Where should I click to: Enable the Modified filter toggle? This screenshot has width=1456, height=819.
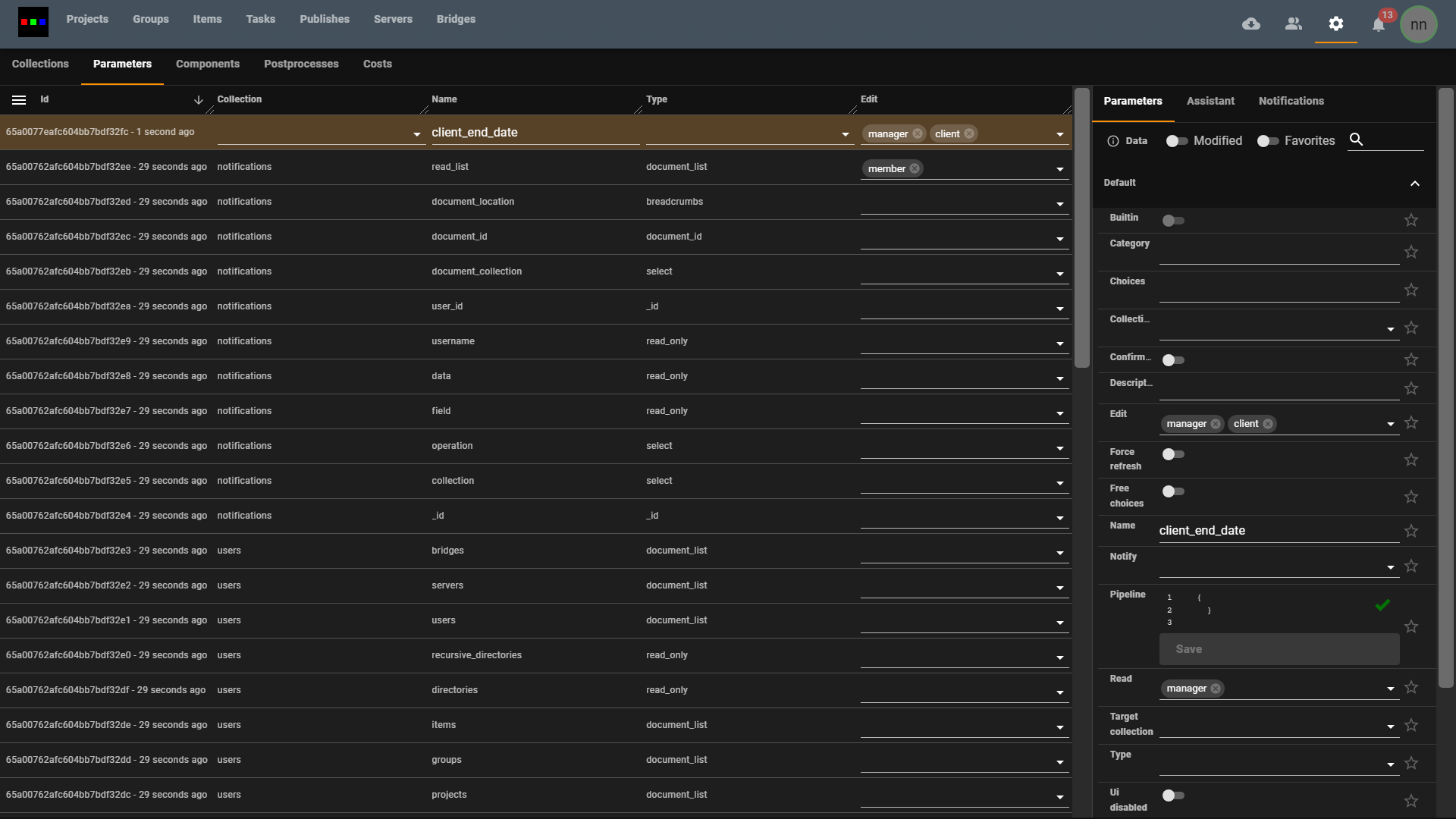pyautogui.click(x=1175, y=141)
